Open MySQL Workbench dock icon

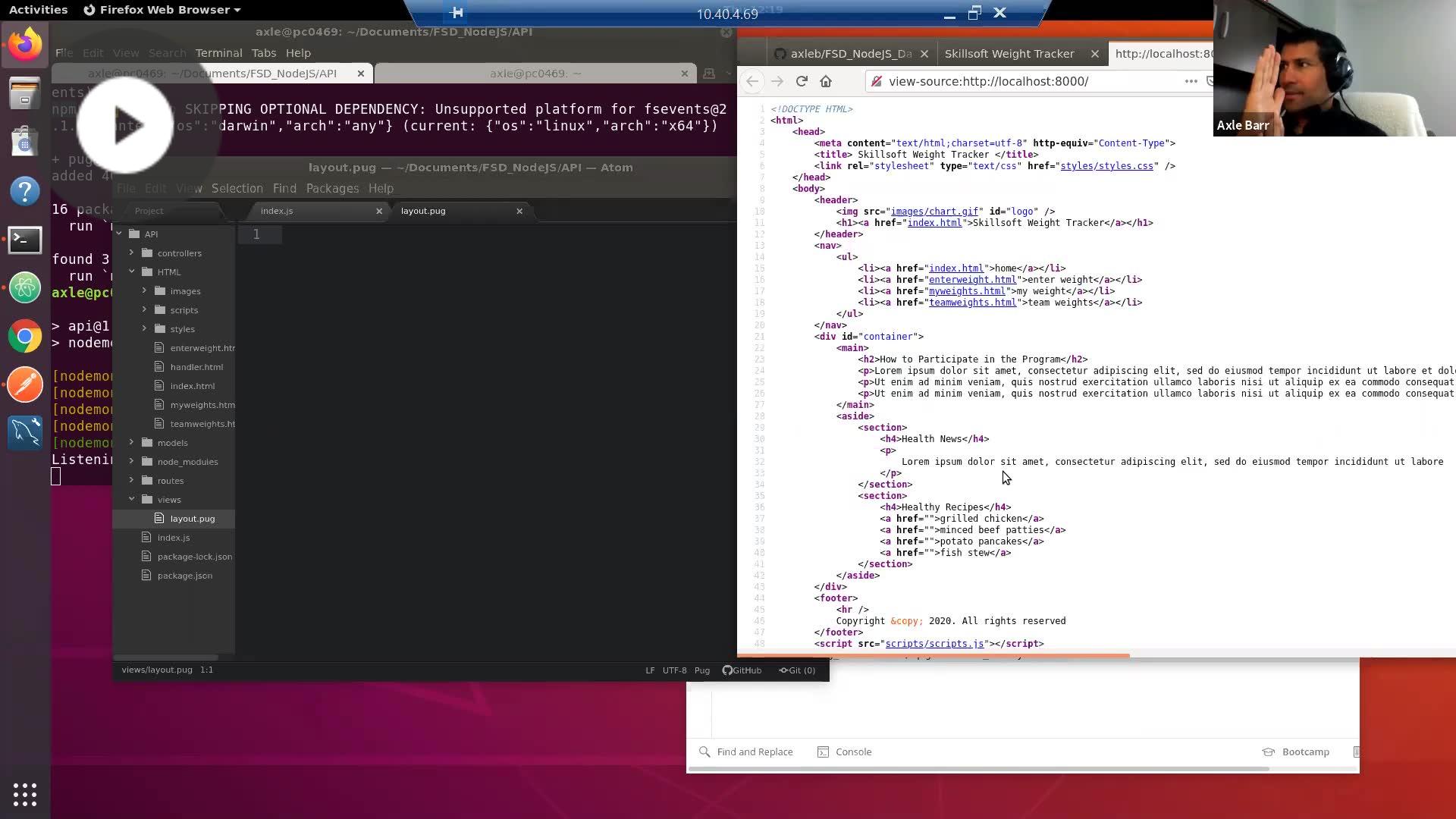point(25,433)
